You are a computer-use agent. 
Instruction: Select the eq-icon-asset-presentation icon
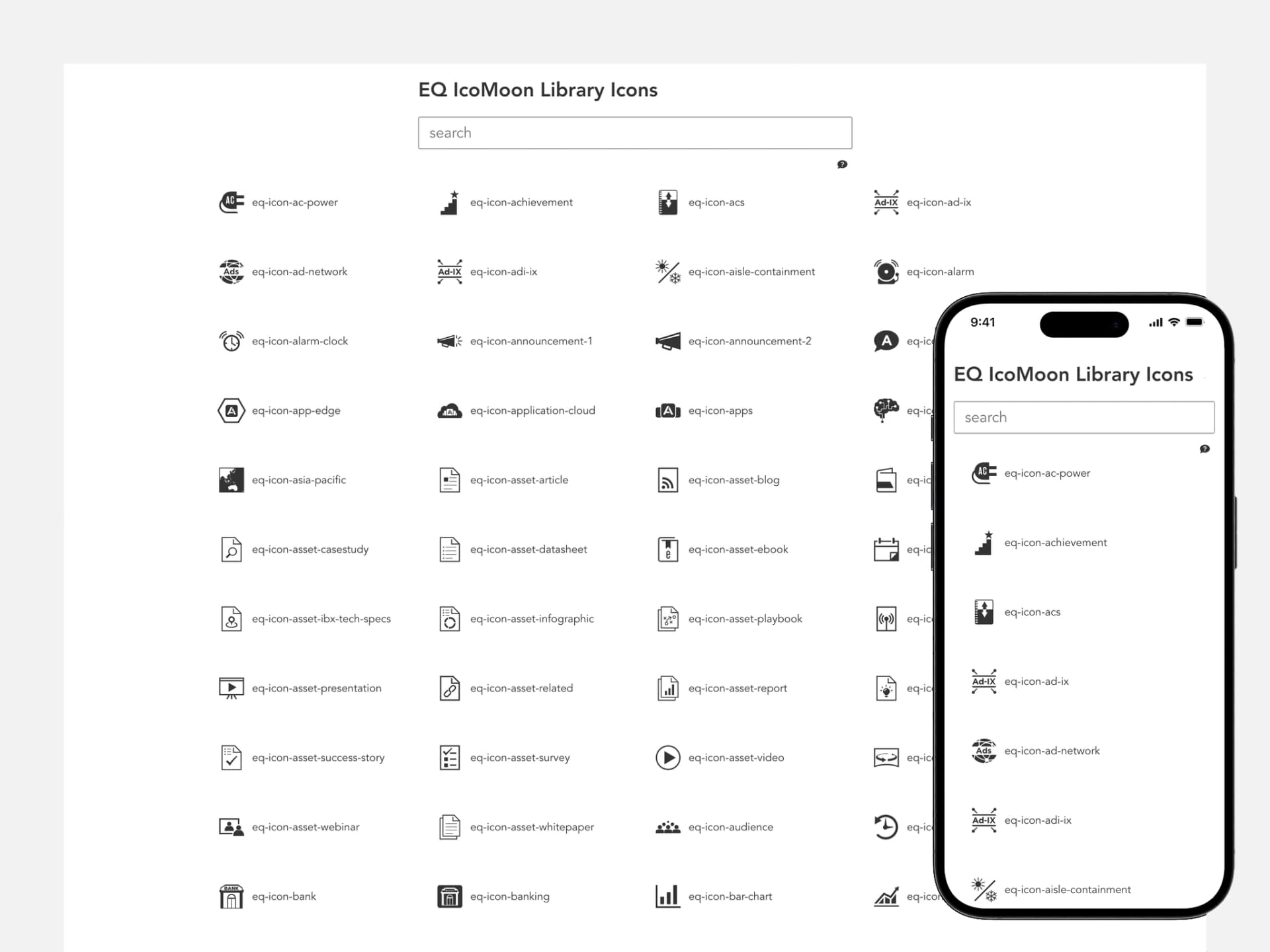(231, 688)
